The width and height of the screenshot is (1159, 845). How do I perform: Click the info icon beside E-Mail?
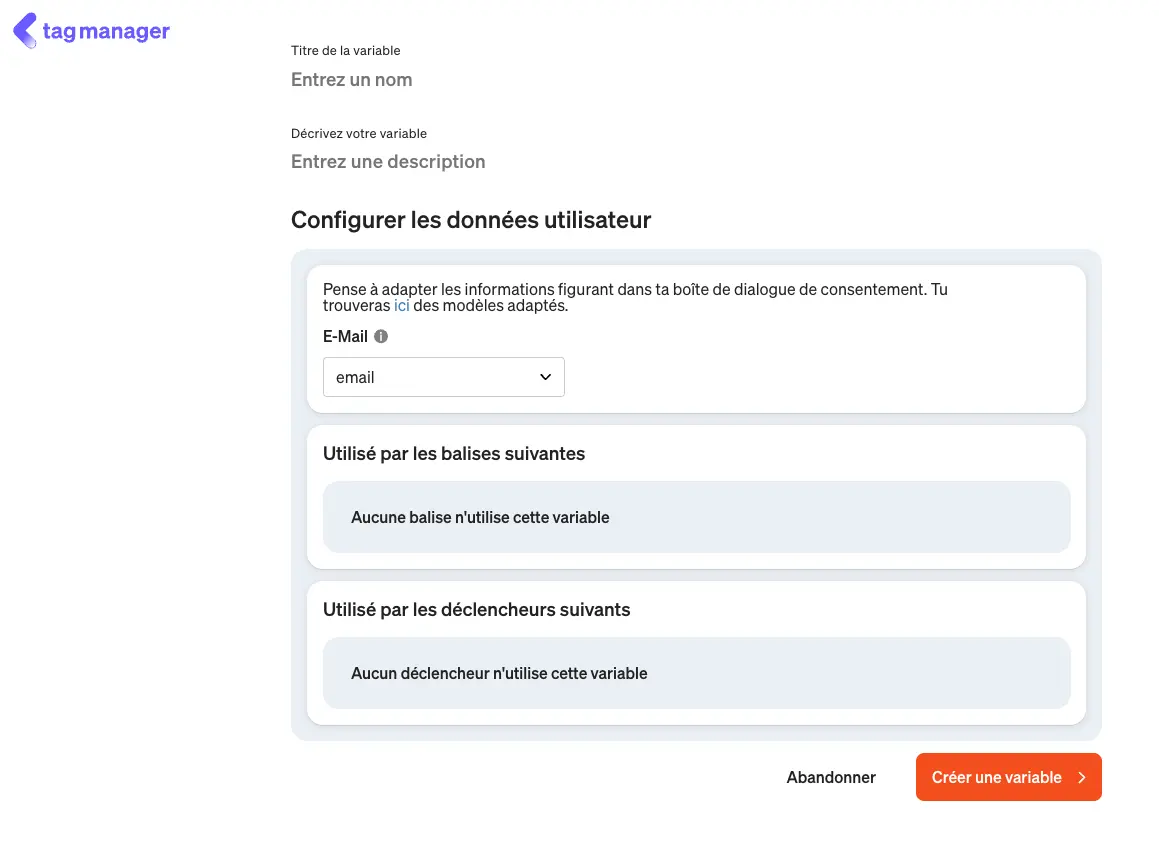[381, 337]
